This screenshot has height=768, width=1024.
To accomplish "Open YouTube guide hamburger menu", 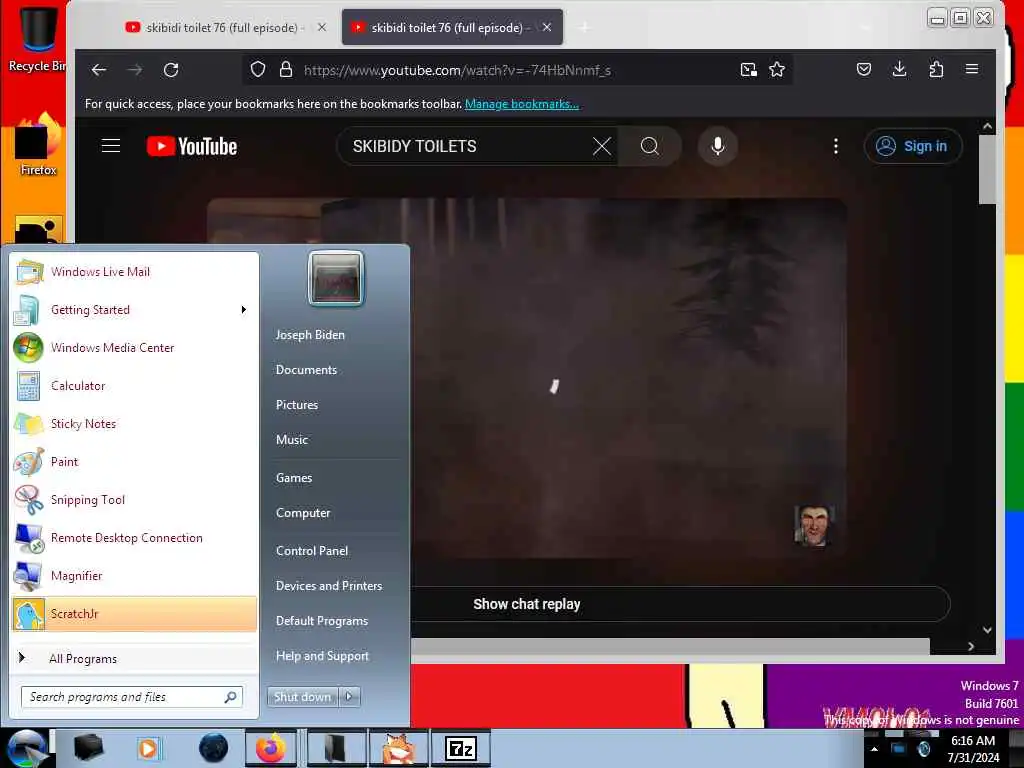I will click(111, 146).
